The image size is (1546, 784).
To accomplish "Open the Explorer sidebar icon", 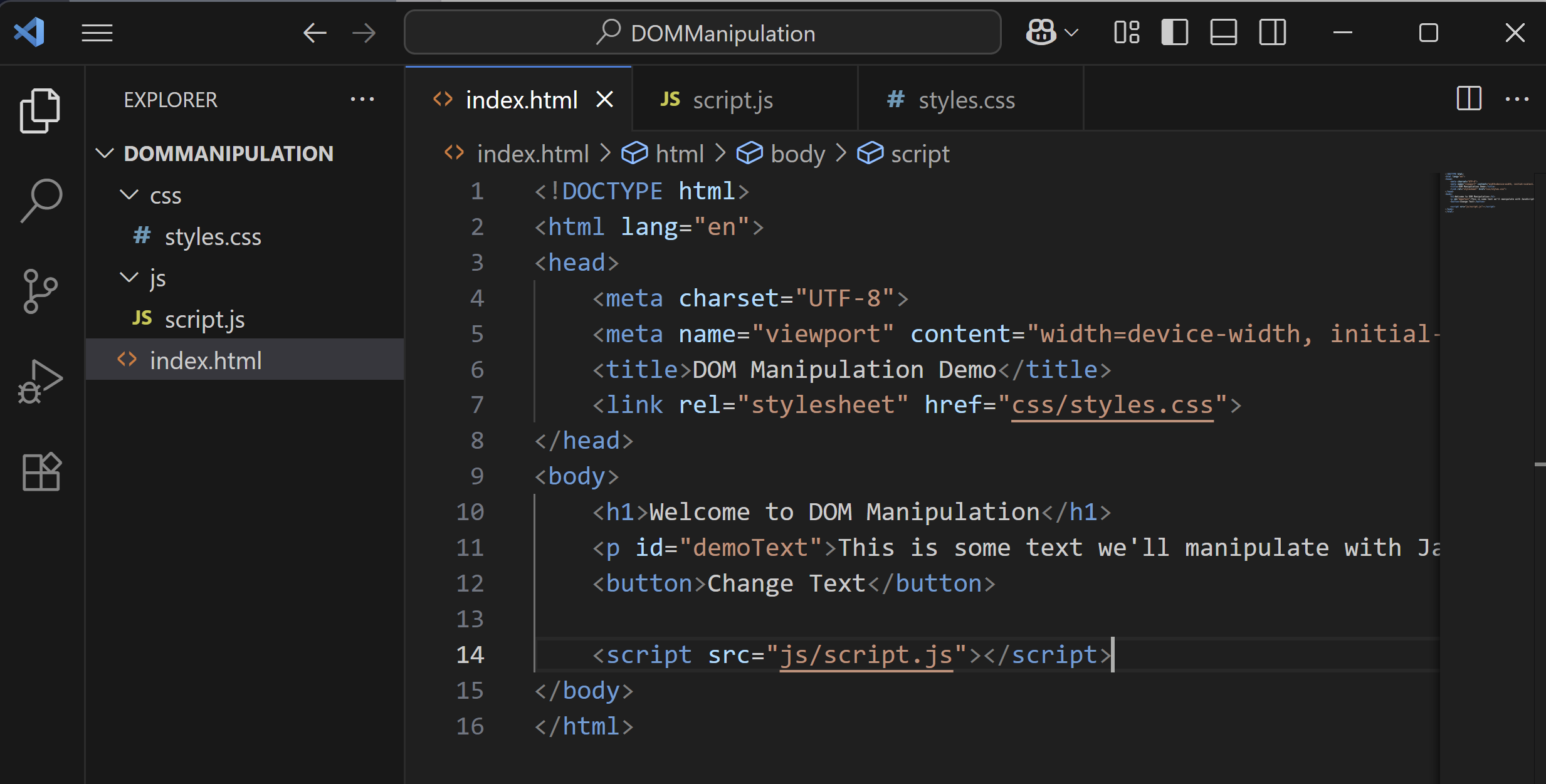I will [39, 110].
